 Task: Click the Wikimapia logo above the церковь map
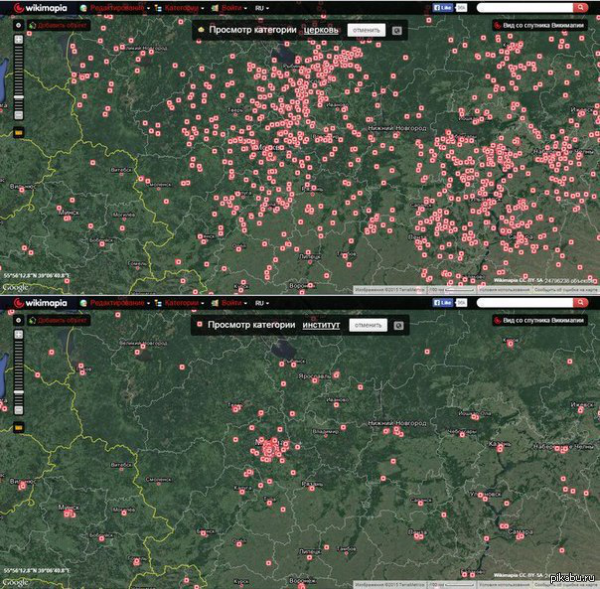tap(40, 7)
